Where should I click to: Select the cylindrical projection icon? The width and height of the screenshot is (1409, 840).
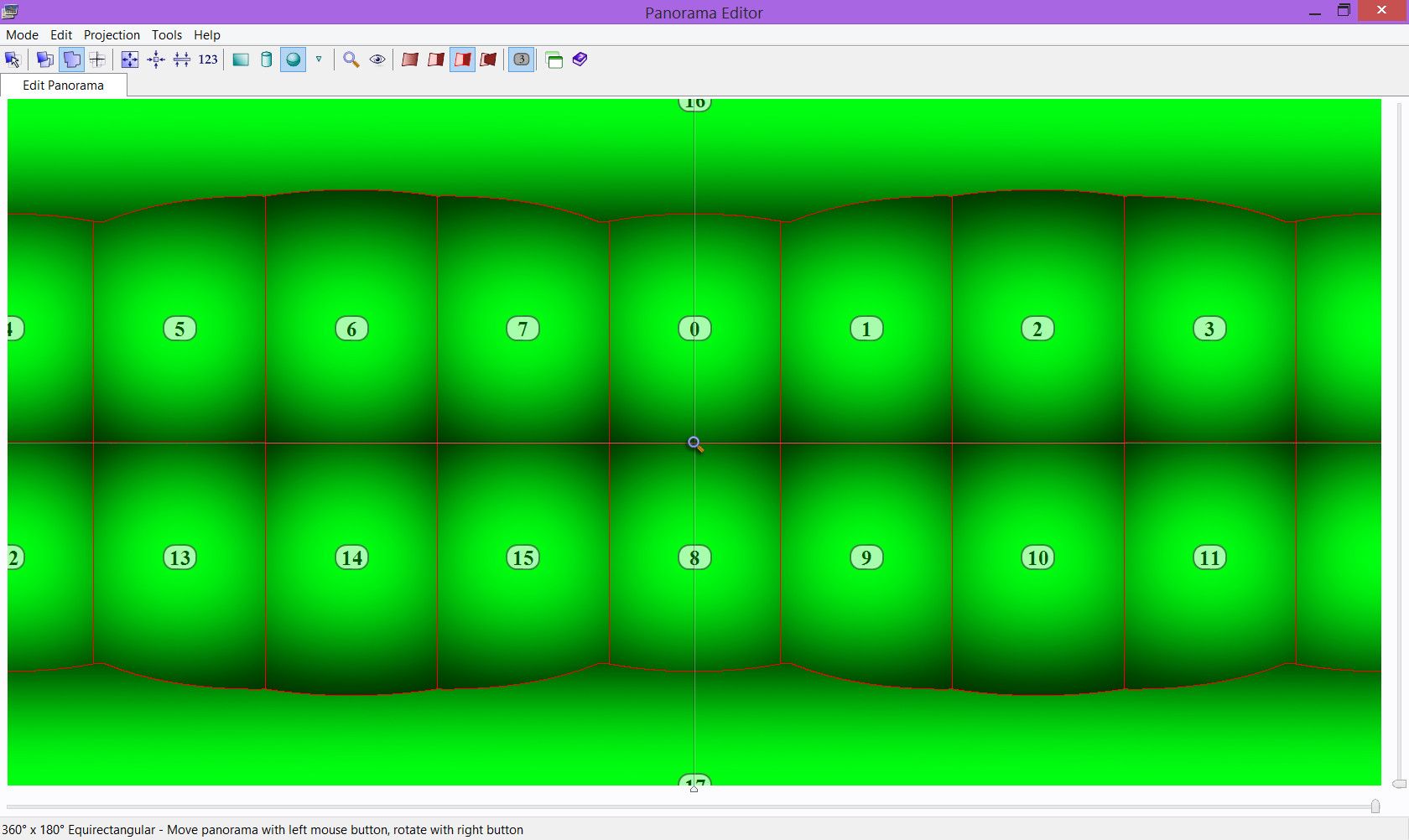pyautogui.click(x=267, y=60)
